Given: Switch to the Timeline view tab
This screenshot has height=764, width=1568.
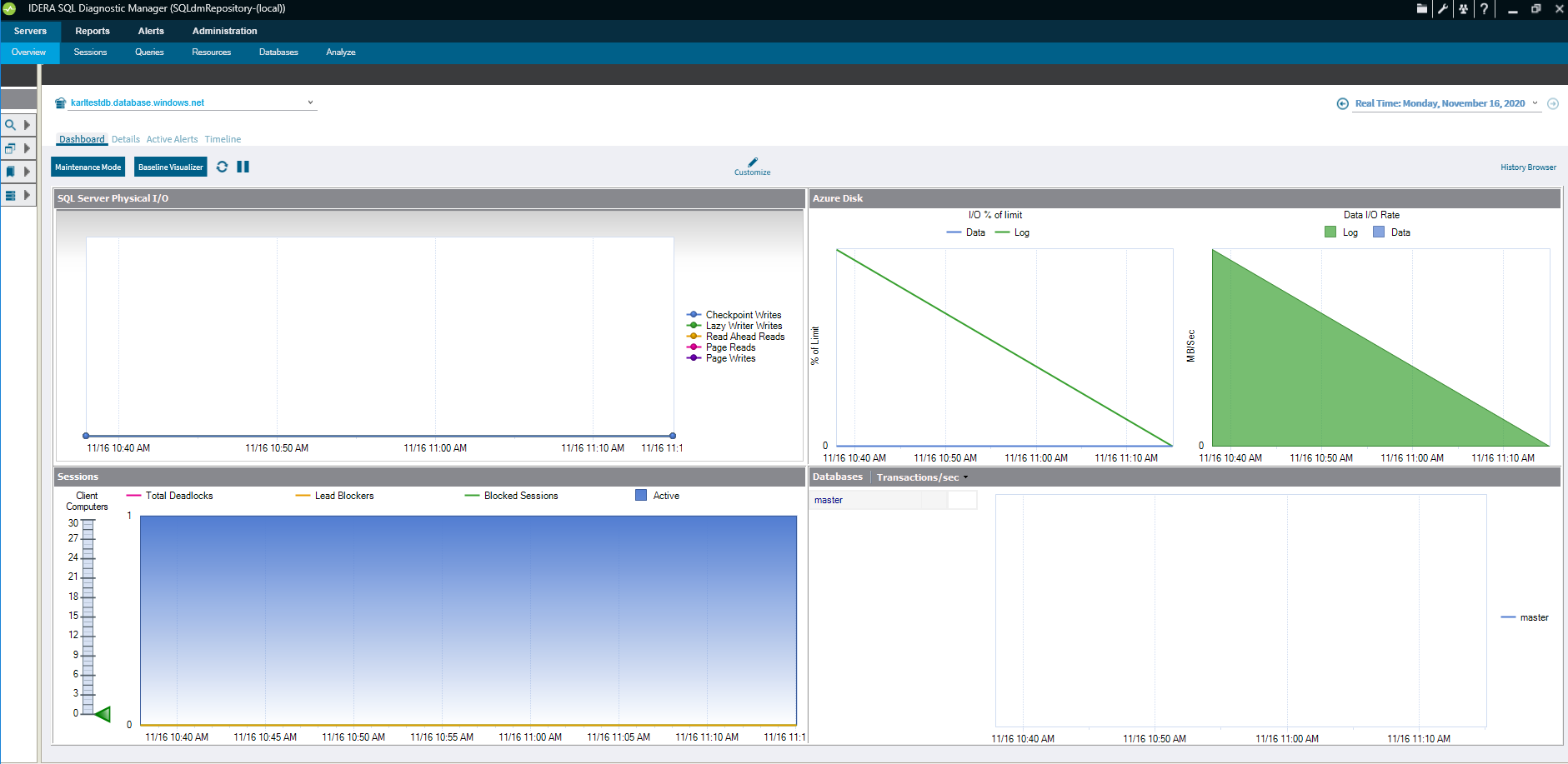Looking at the screenshot, I should click(x=223, y=139).
